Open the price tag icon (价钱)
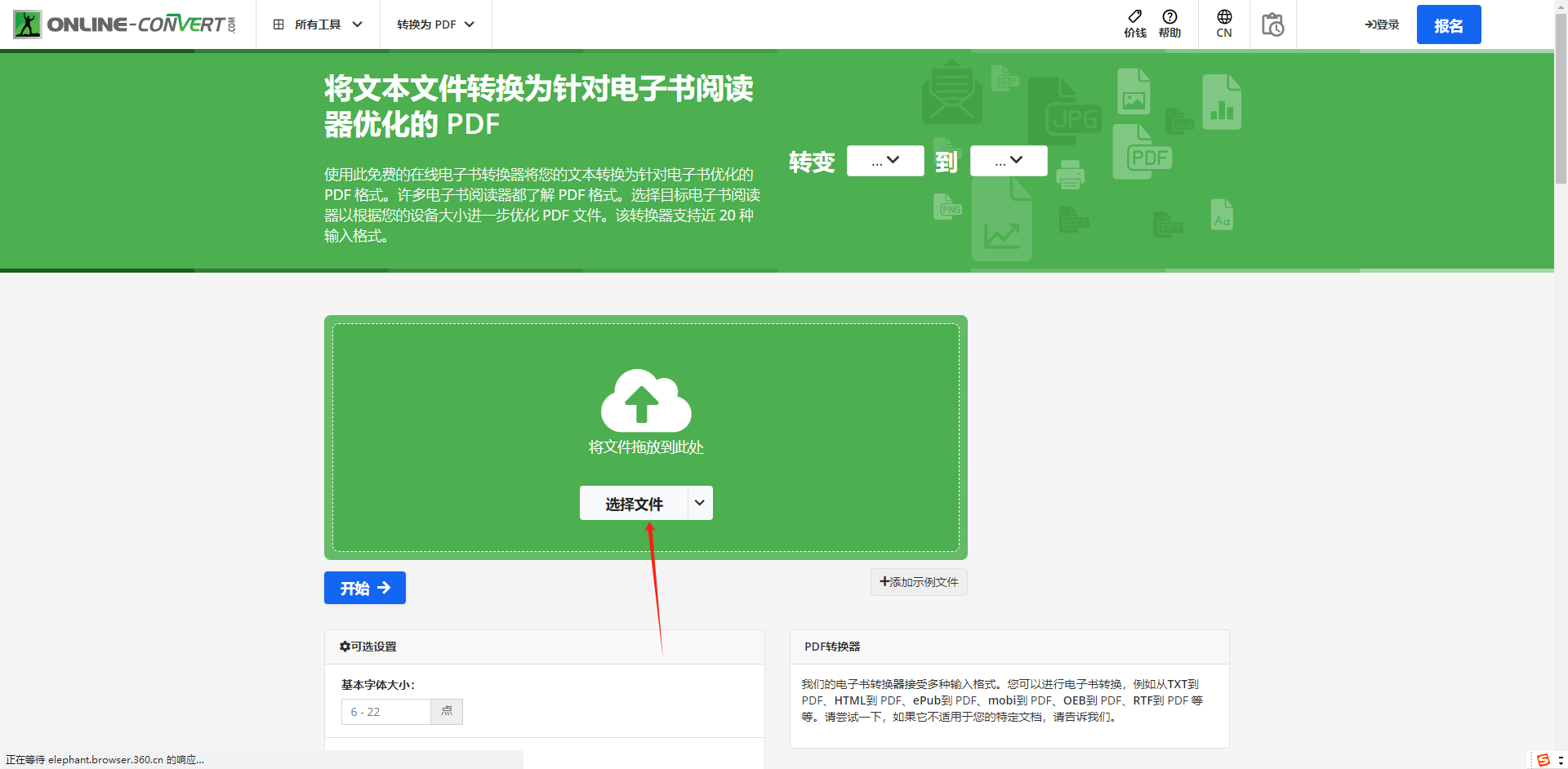Screen dimensions: 1568x769 pos(1134,17)
